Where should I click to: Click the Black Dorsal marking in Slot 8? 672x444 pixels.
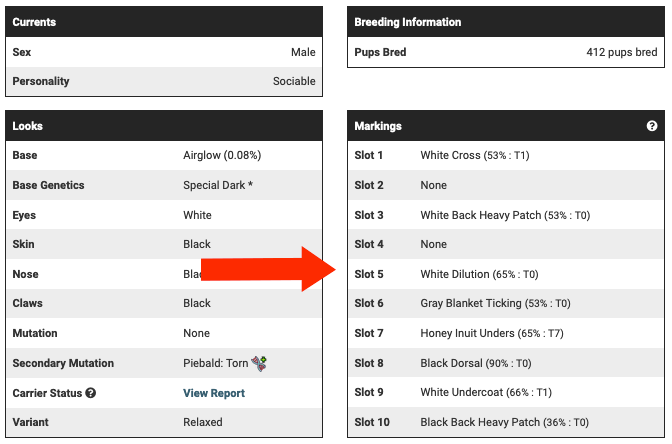(475, 363)
